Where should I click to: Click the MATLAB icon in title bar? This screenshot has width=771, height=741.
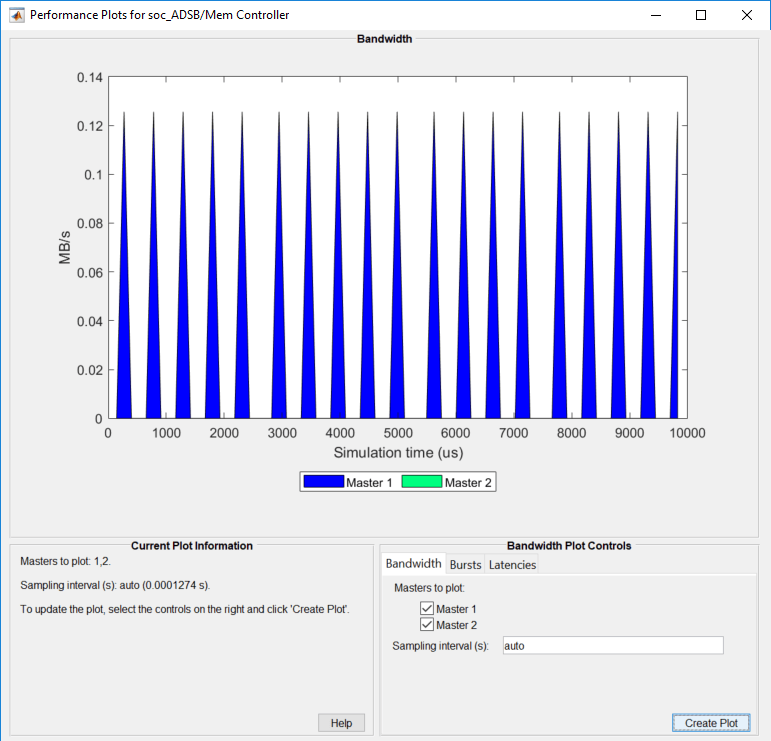tap(17, 15)
